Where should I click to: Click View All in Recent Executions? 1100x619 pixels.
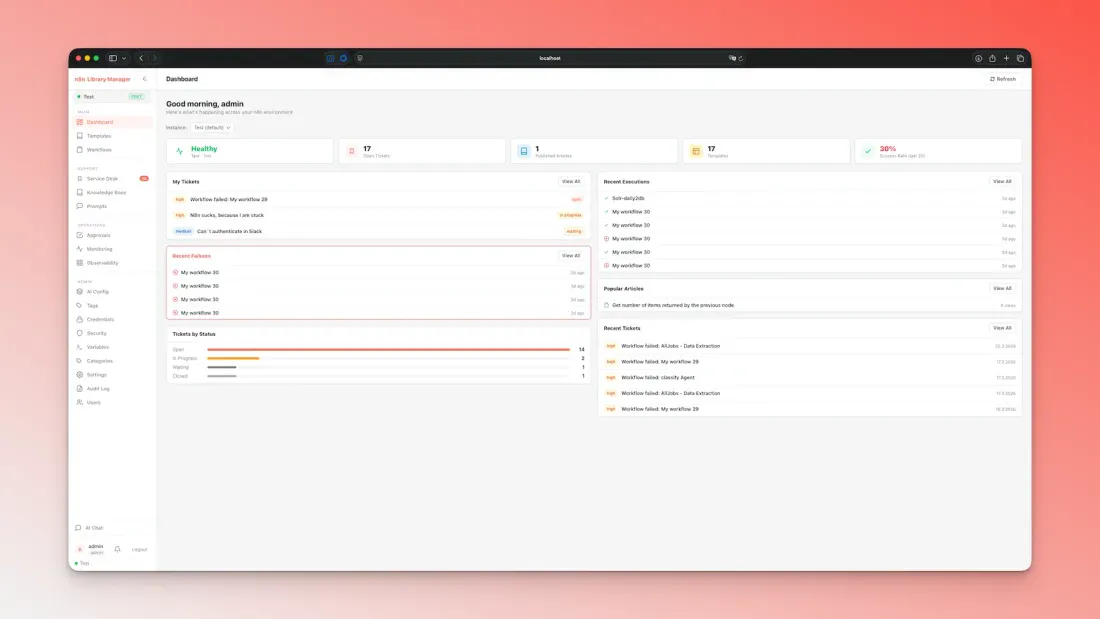[x=1002, y=182]
